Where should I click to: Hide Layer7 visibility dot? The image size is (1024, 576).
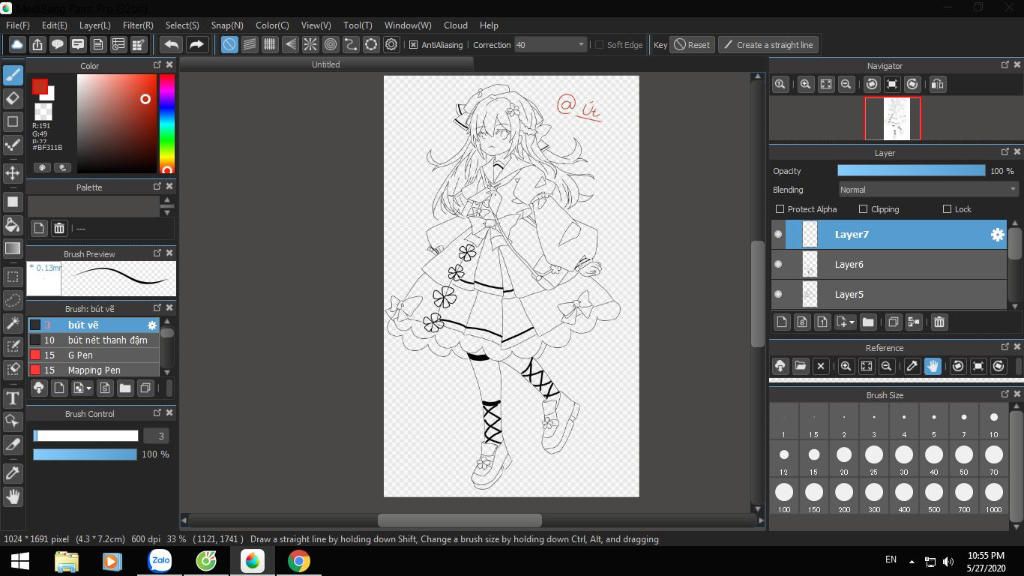(778, 234)
